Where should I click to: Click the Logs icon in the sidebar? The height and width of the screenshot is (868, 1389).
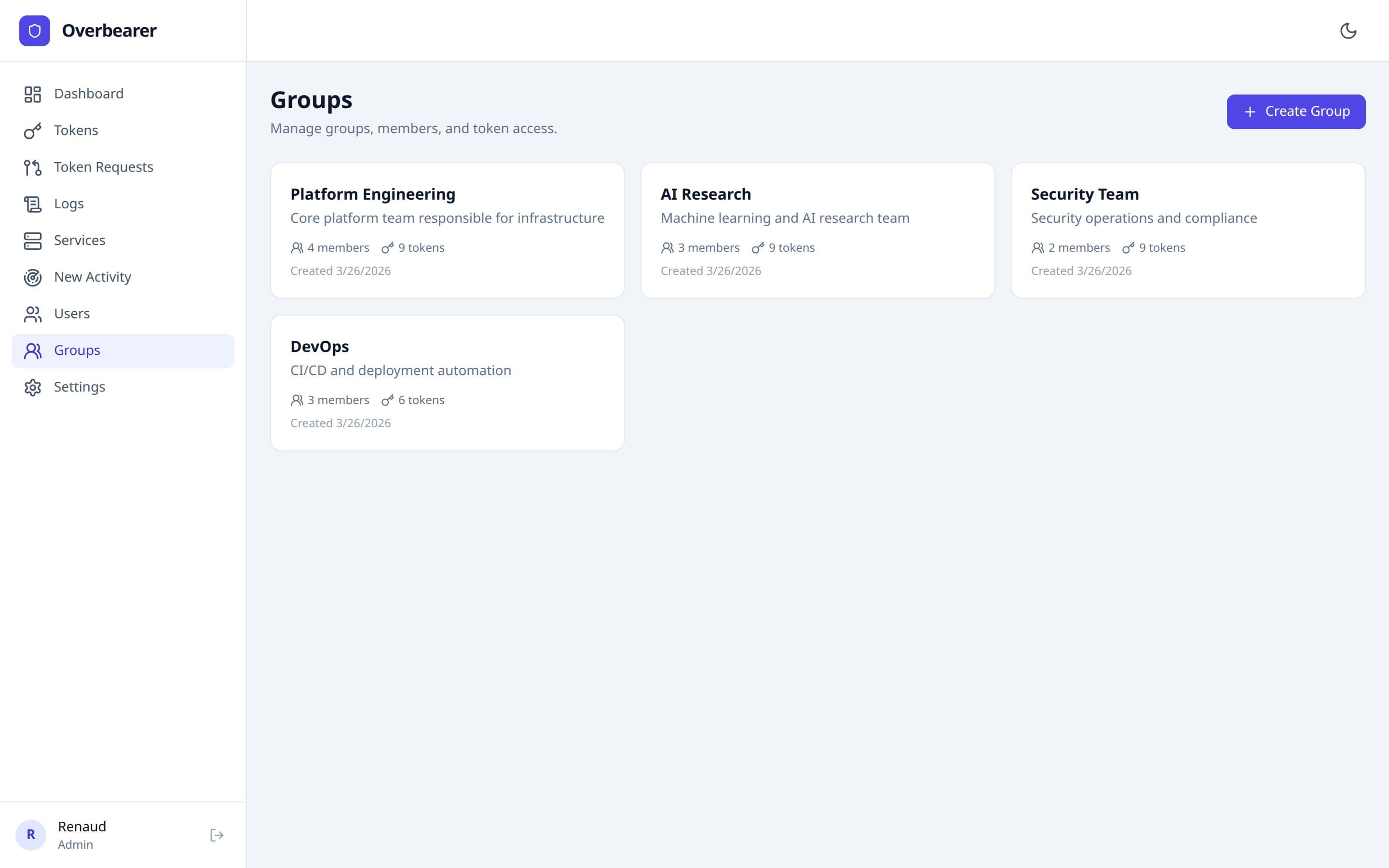tap(33, 204)
